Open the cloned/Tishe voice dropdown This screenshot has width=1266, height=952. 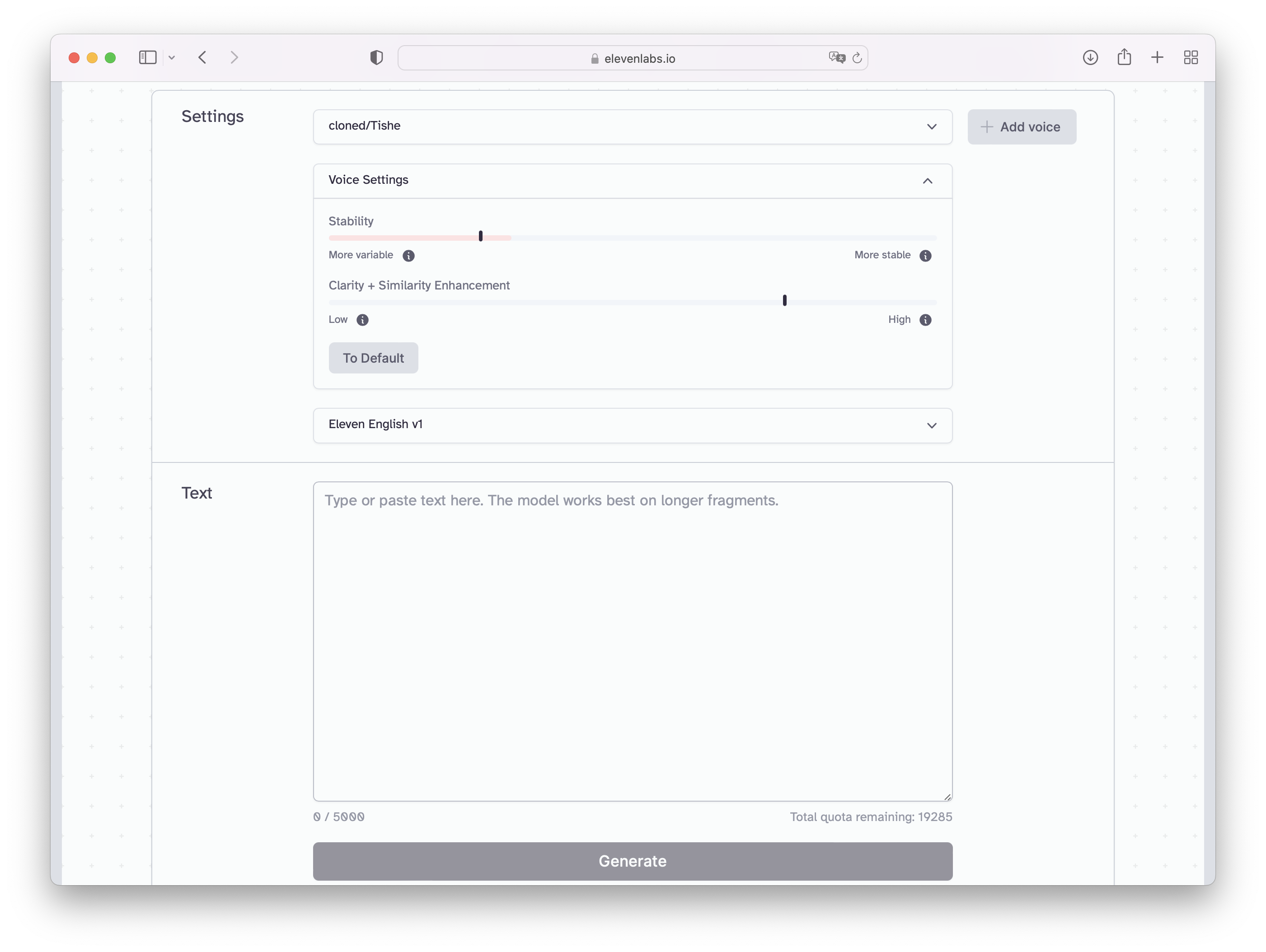[633, 126]
